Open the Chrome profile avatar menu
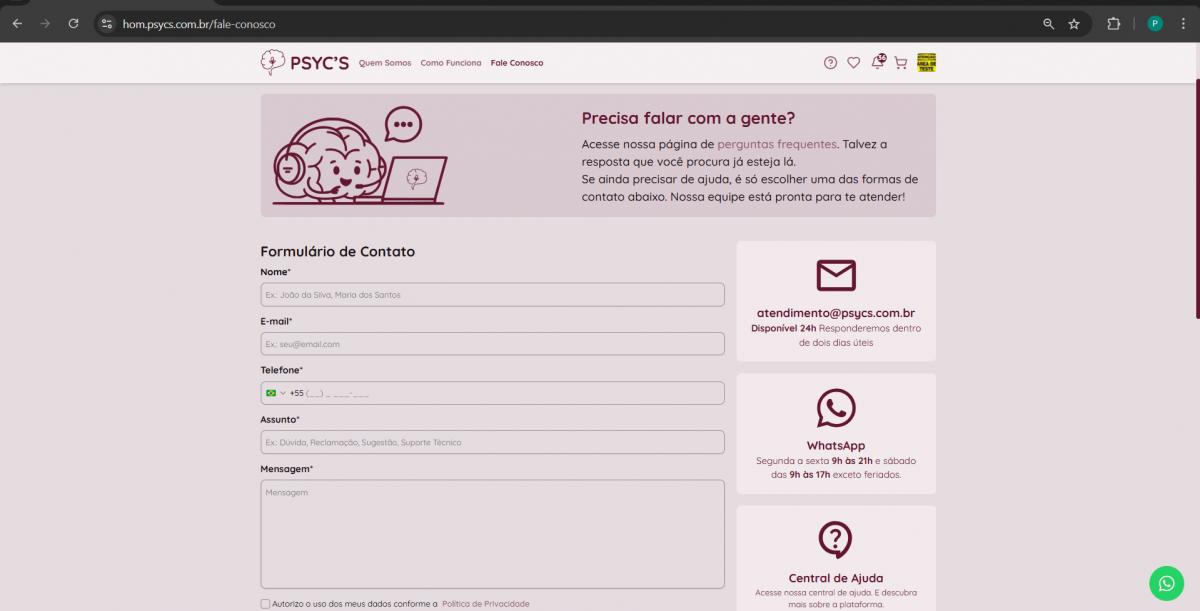 (1155, 23)
